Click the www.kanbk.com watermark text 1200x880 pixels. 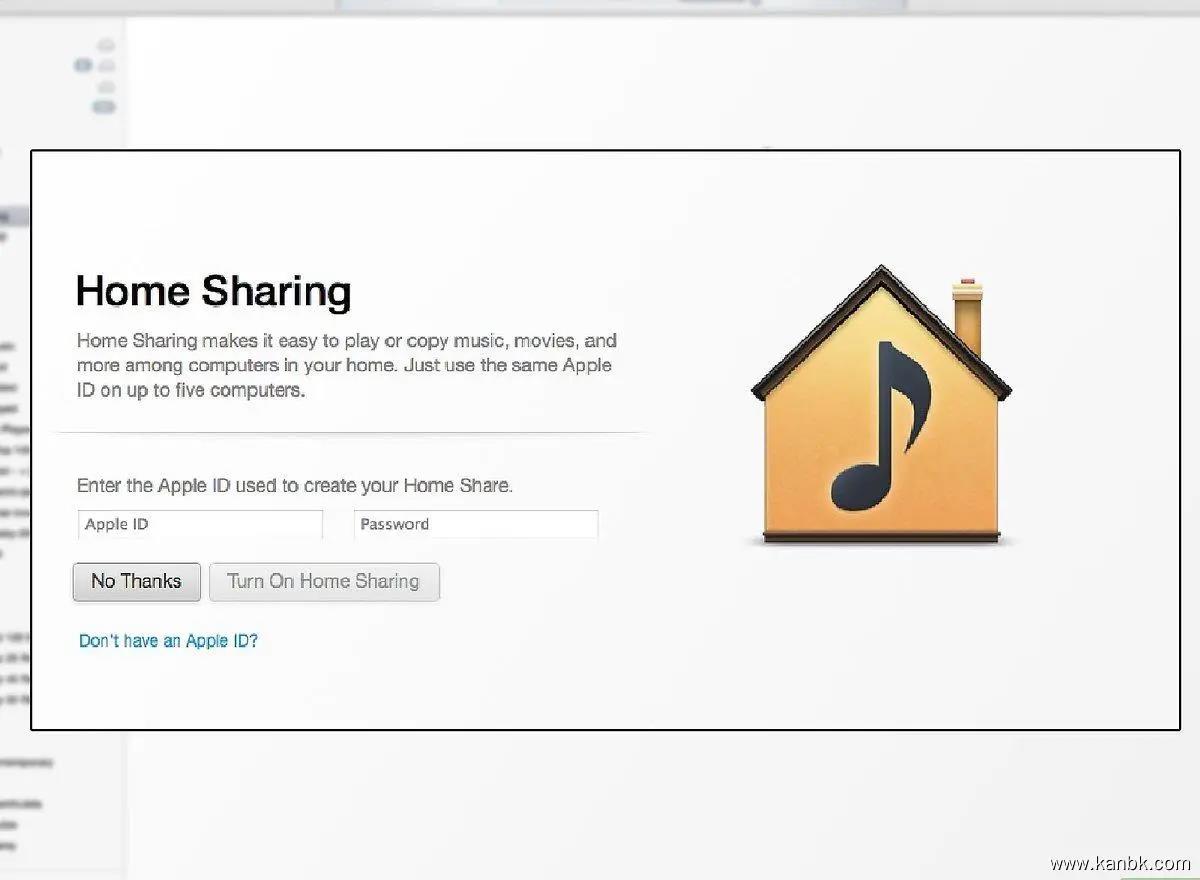click(1119, 863)
